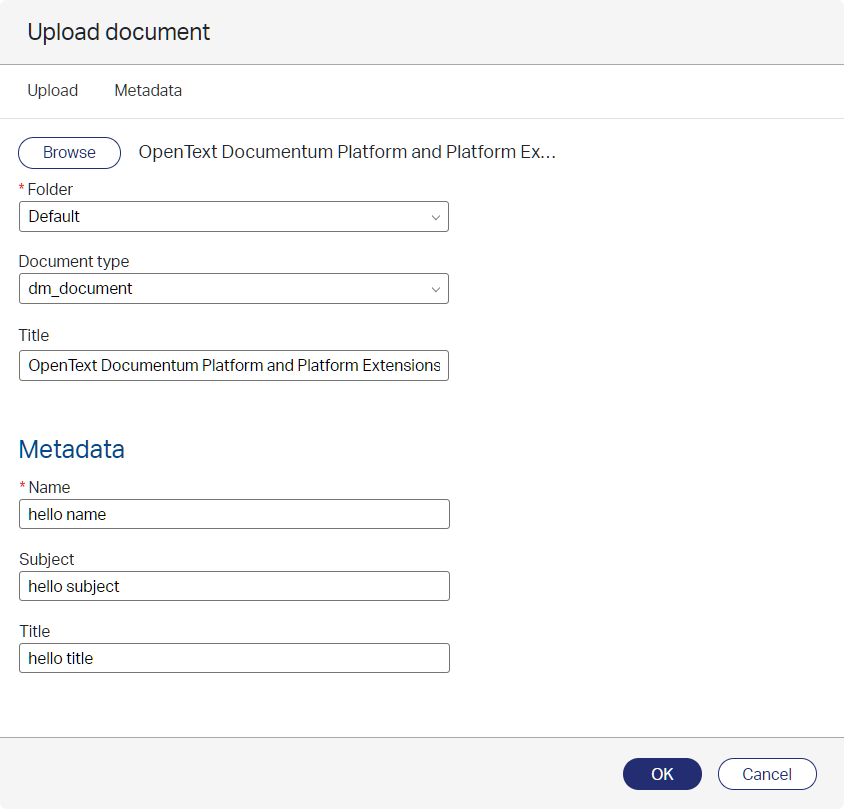The image size is (844, 809).
Task: Click the required Folder label
Action: click(50, 189)
